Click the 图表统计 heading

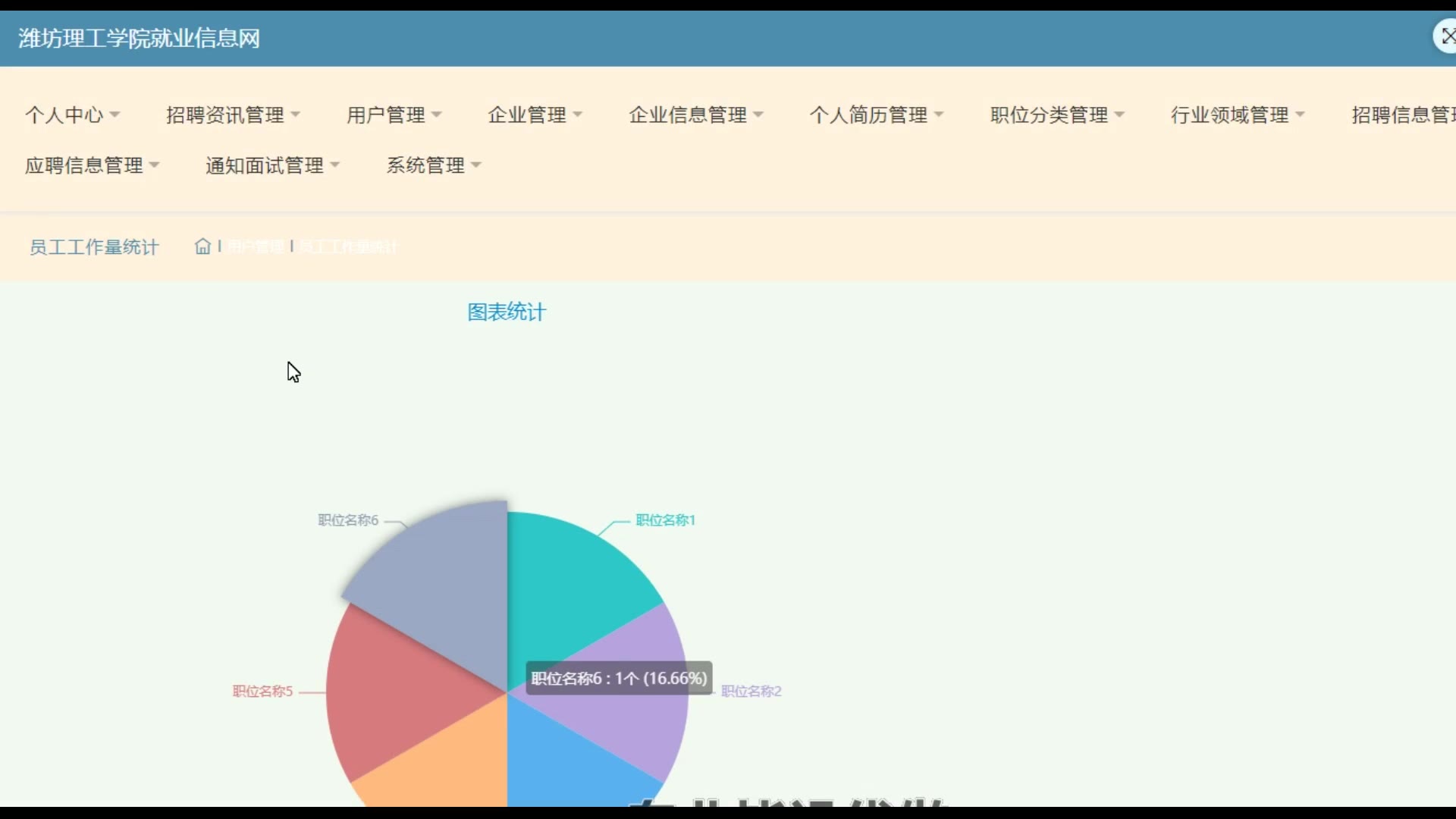click(506, 312)
